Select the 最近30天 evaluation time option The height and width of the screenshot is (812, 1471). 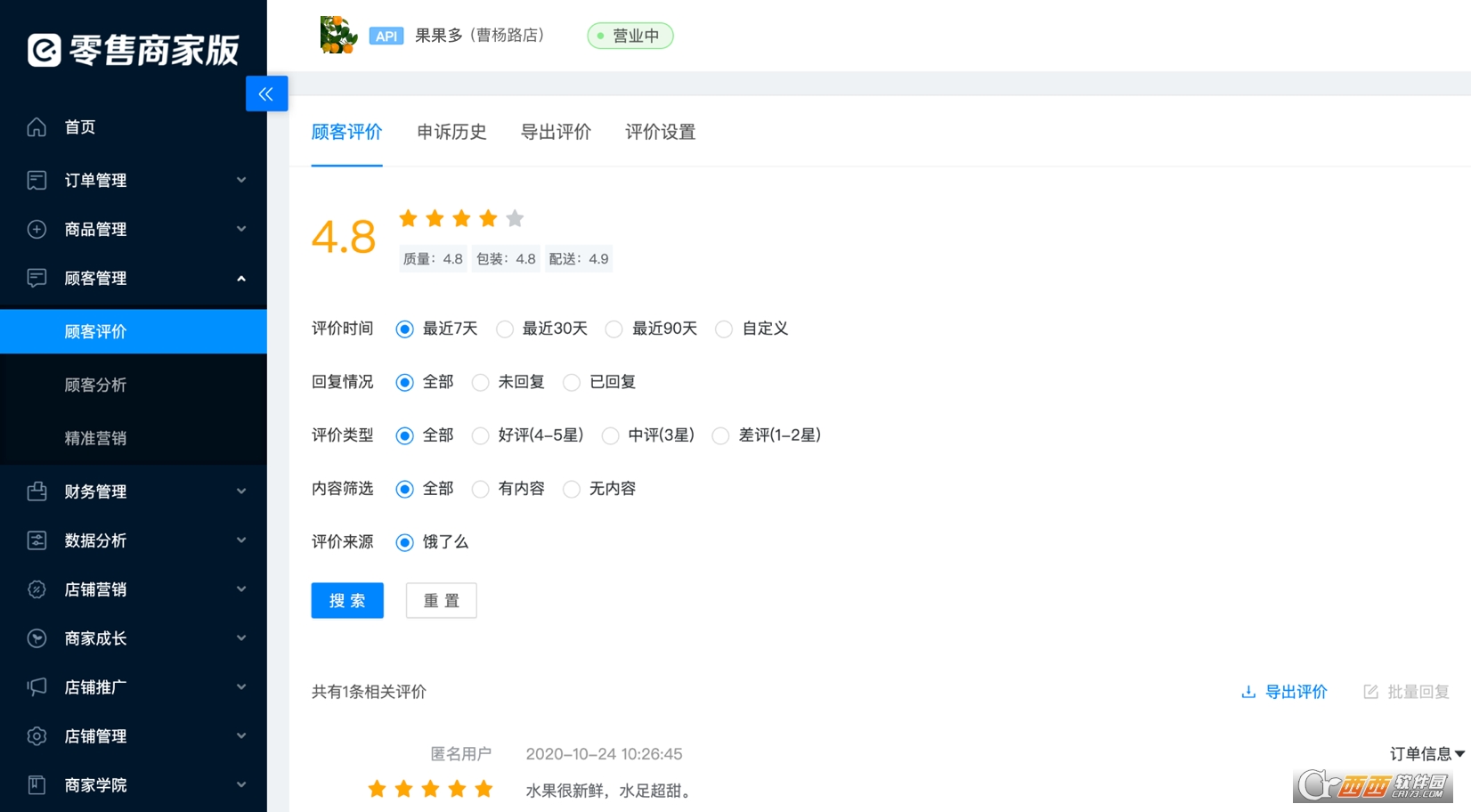pos(505,329)
